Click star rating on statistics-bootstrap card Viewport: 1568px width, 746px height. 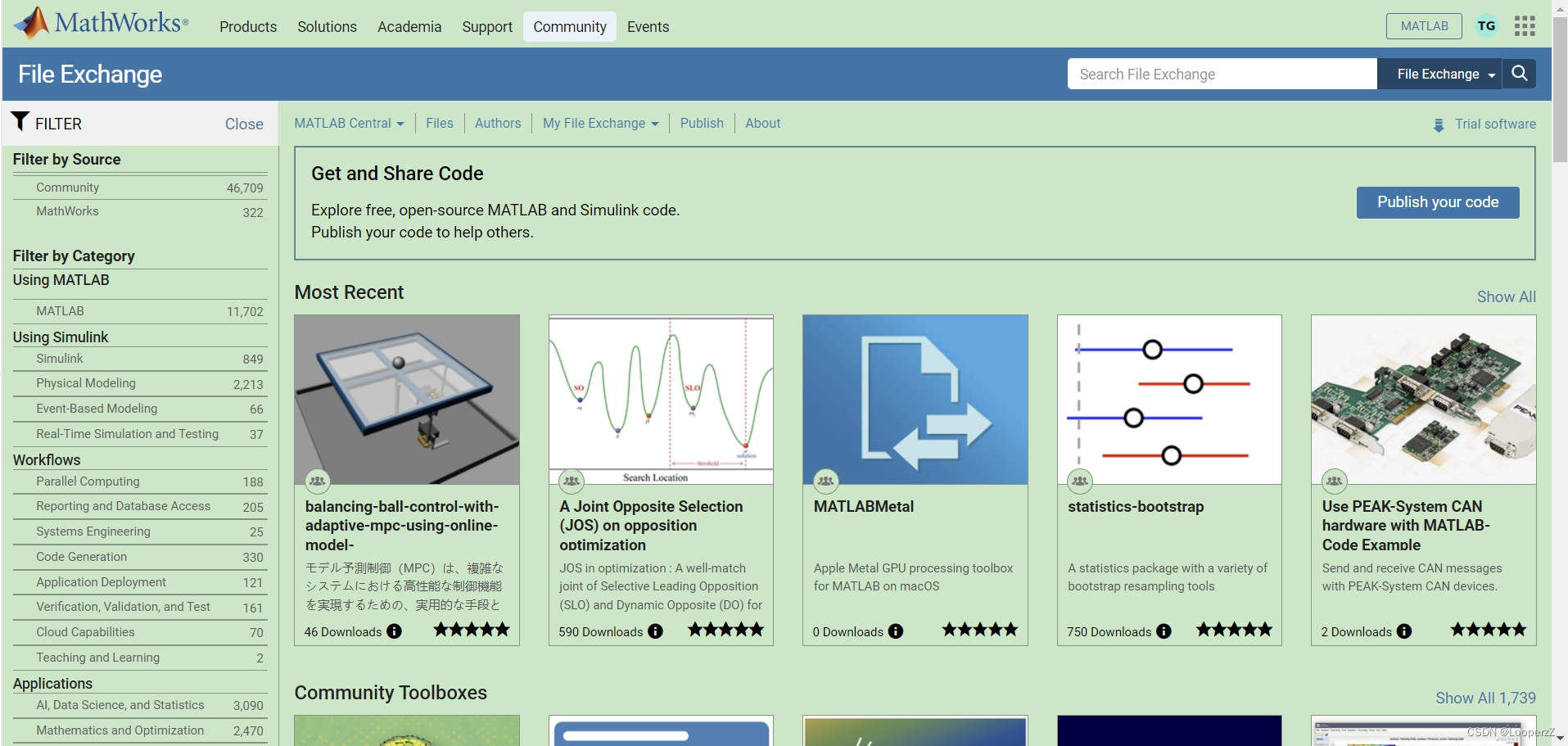[x=1235, y=630]
